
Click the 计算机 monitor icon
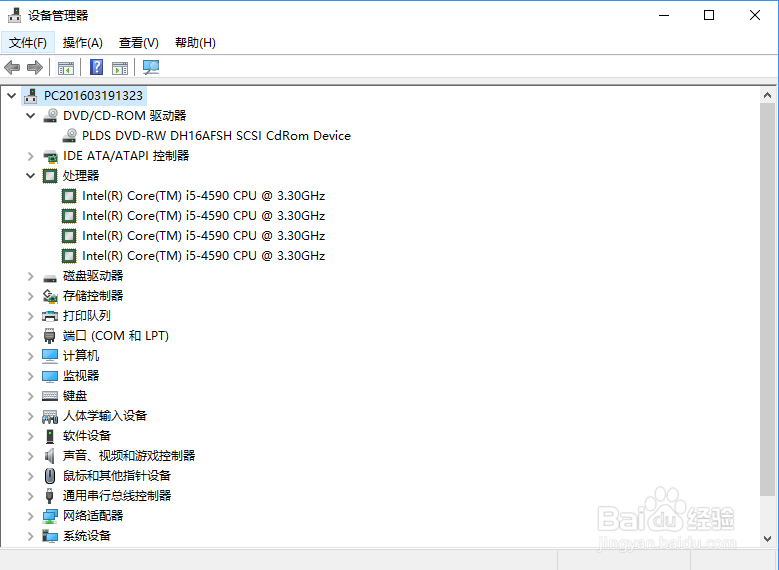(x=50, y=356)
